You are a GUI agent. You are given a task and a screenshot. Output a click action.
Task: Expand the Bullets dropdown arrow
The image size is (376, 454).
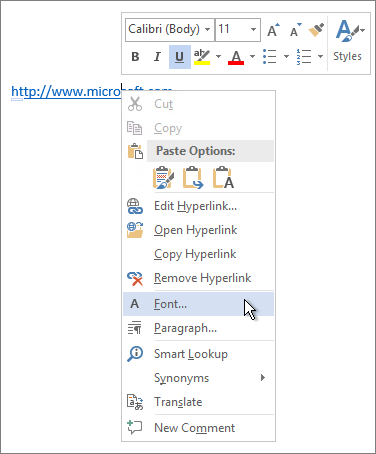(x=286, y=56)
